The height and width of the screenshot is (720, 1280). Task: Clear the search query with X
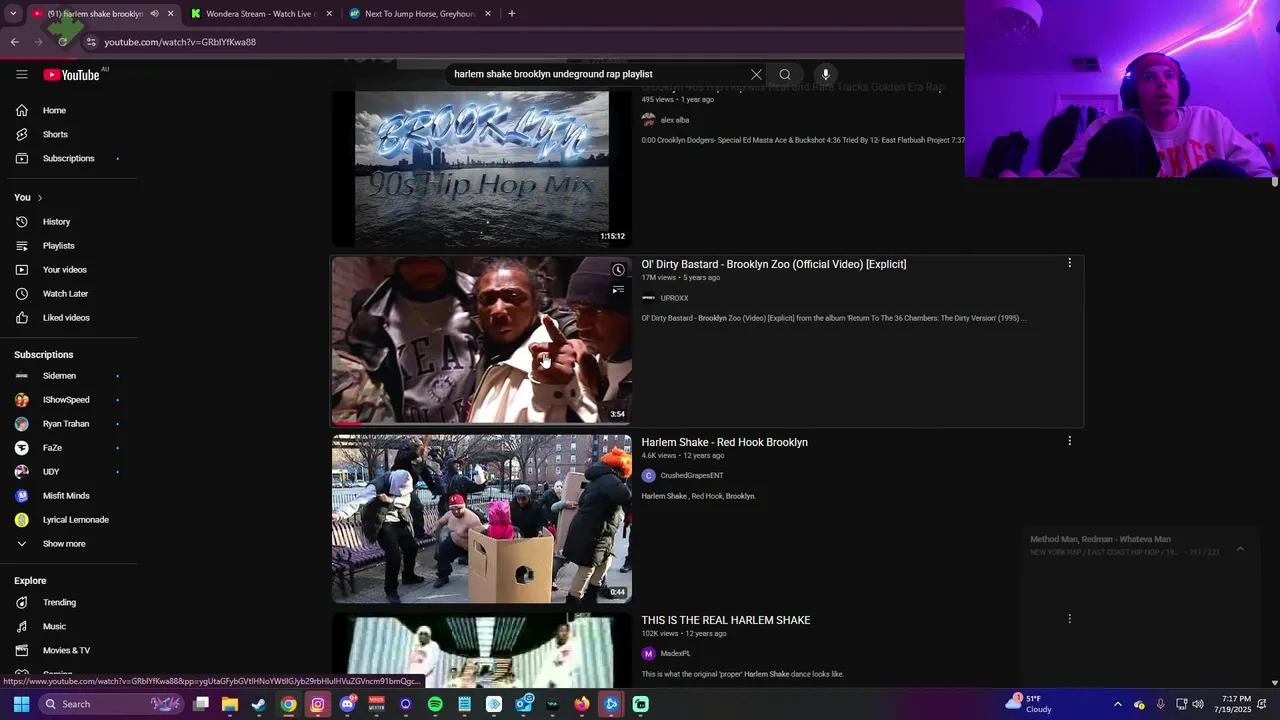756,74
